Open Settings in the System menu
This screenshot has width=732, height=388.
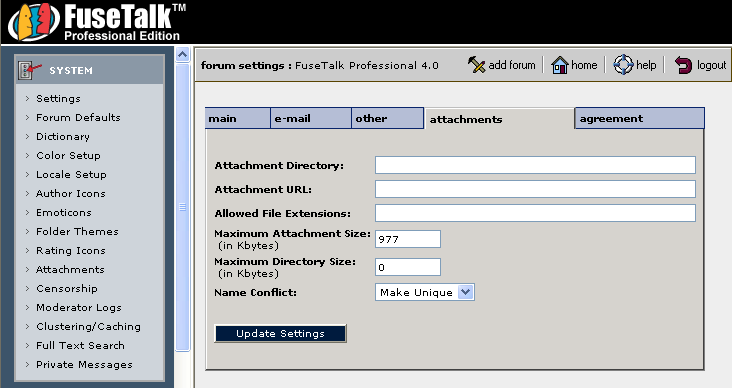pos(58,99)
